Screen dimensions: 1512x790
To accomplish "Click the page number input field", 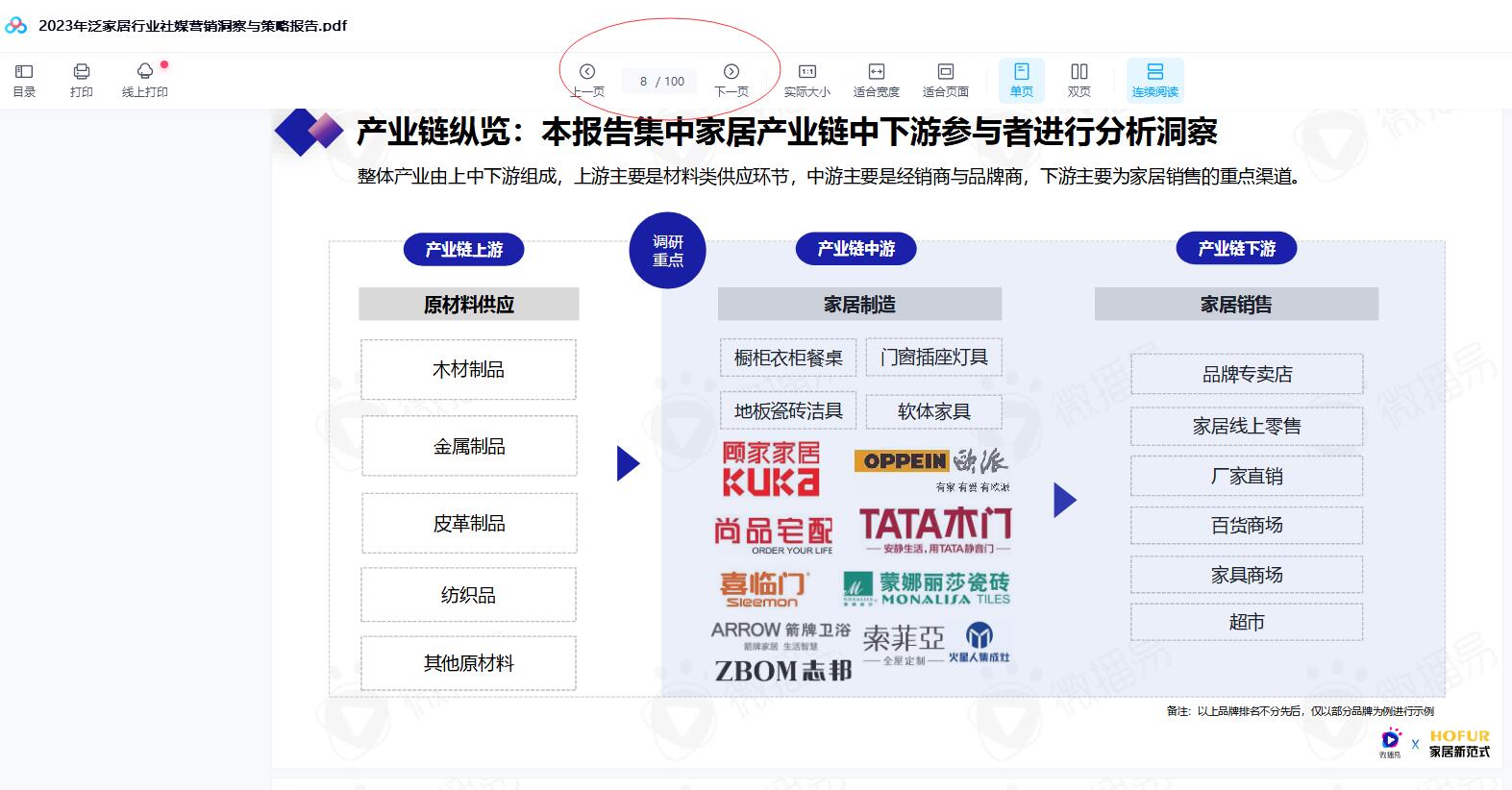I will click(x=644, y=82).
